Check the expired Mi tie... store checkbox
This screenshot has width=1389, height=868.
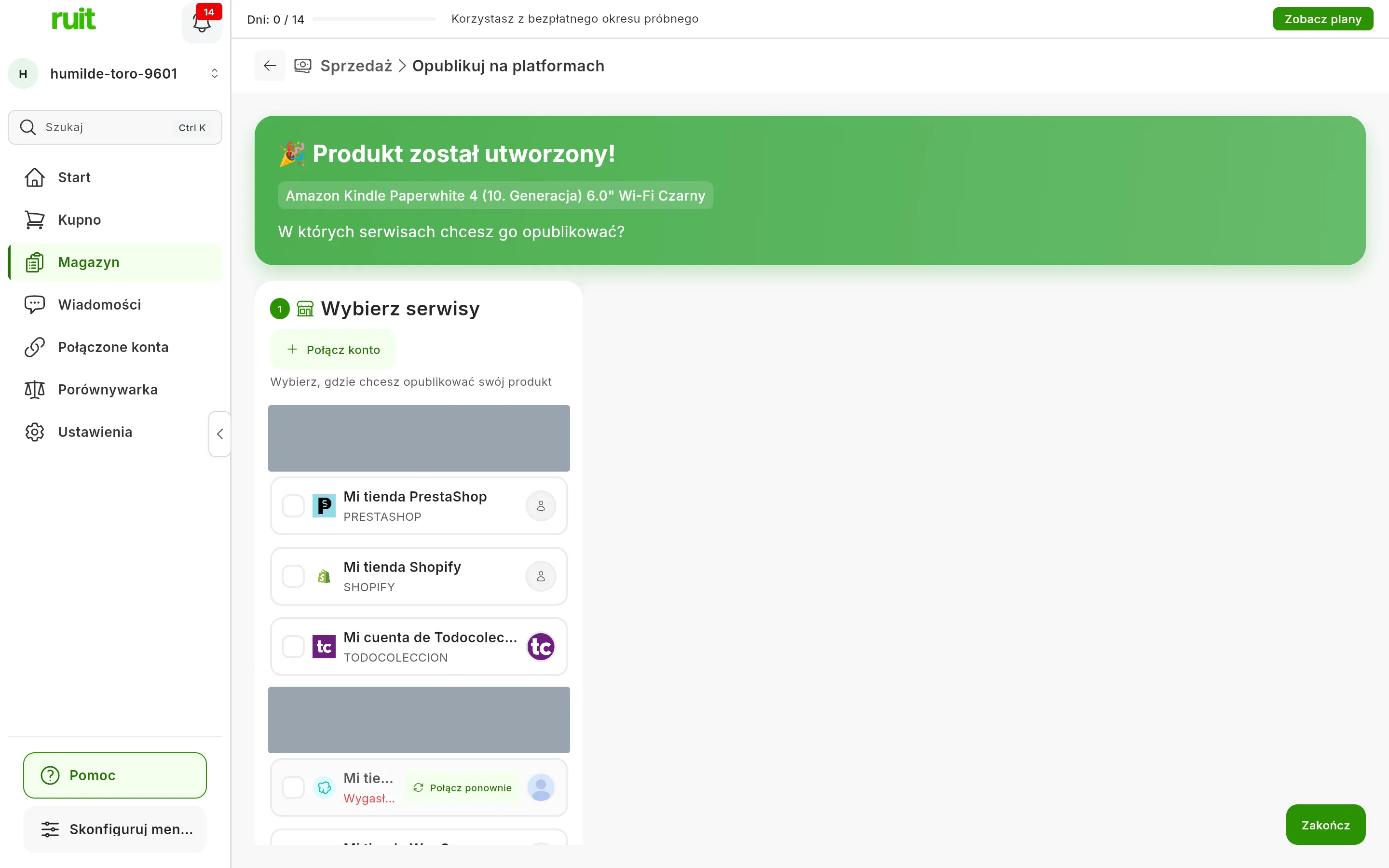click(293, 787)
